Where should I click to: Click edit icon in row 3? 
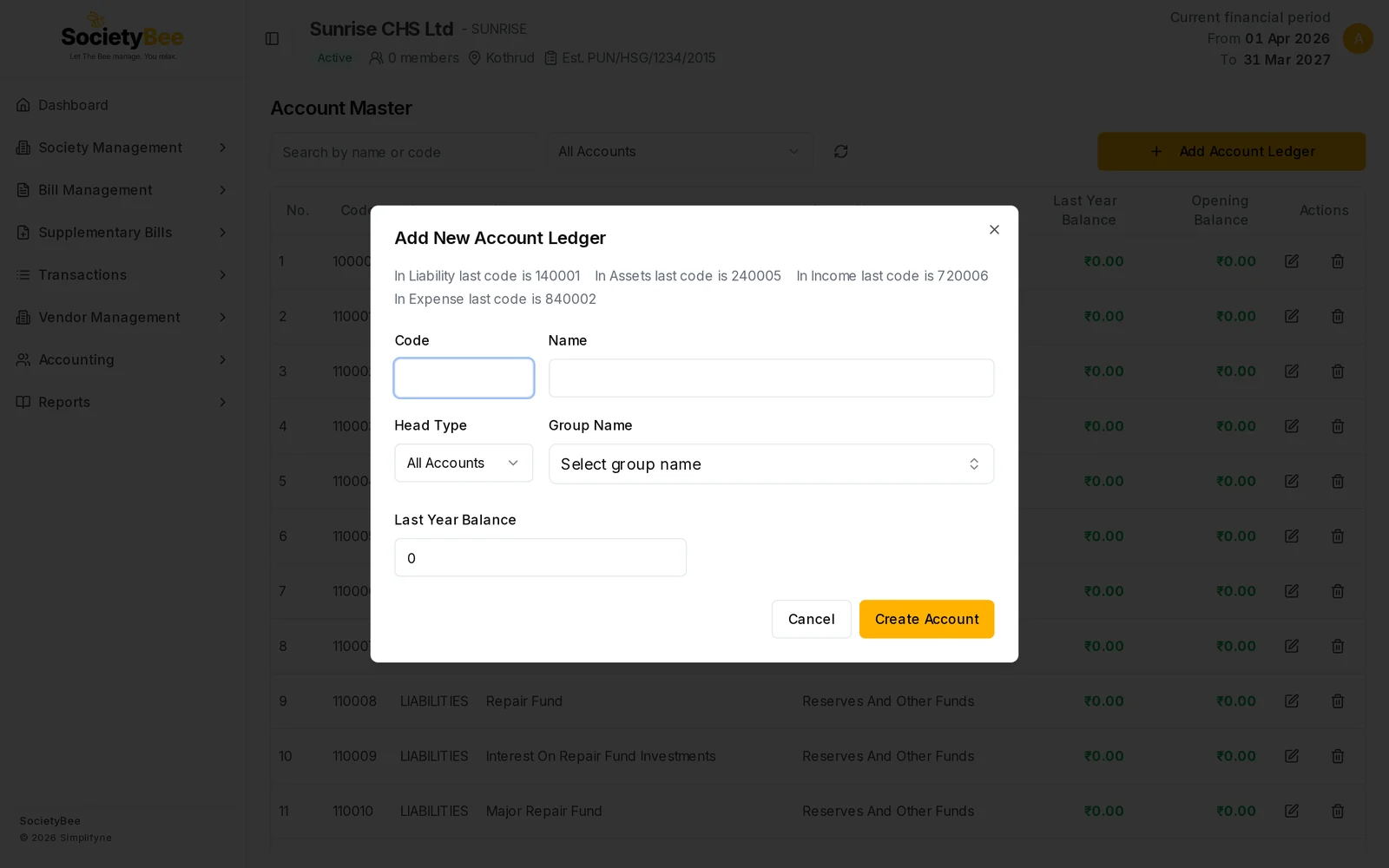[1292, 372]
